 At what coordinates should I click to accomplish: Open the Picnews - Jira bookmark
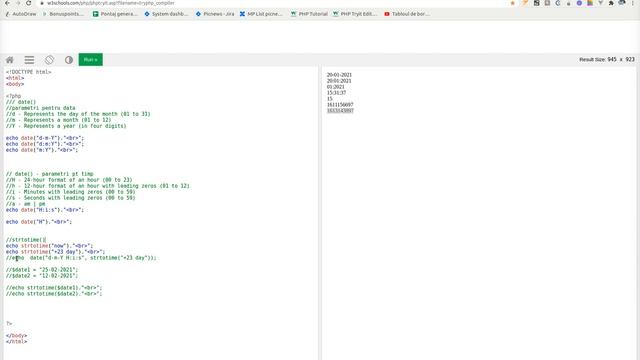[x=215, y=14]
